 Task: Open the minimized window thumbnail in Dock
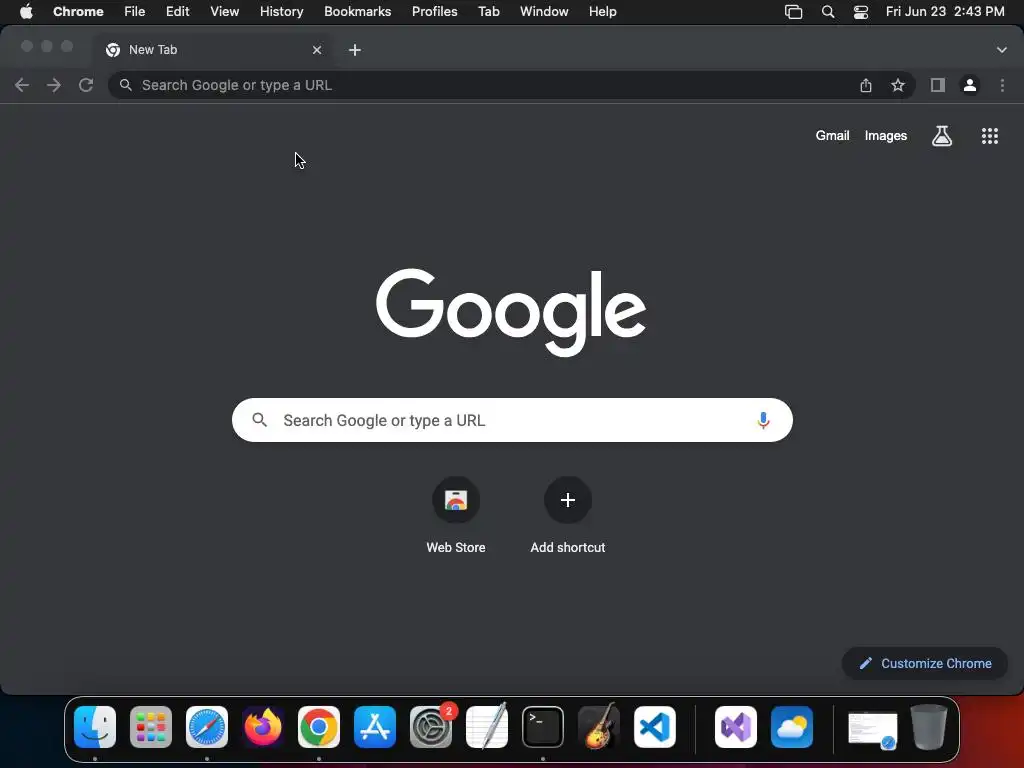(872, 729)
